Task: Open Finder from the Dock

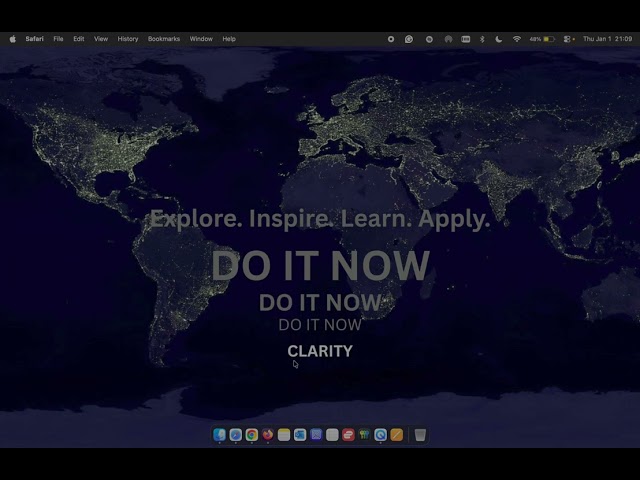Action: (x=220, y=435)
